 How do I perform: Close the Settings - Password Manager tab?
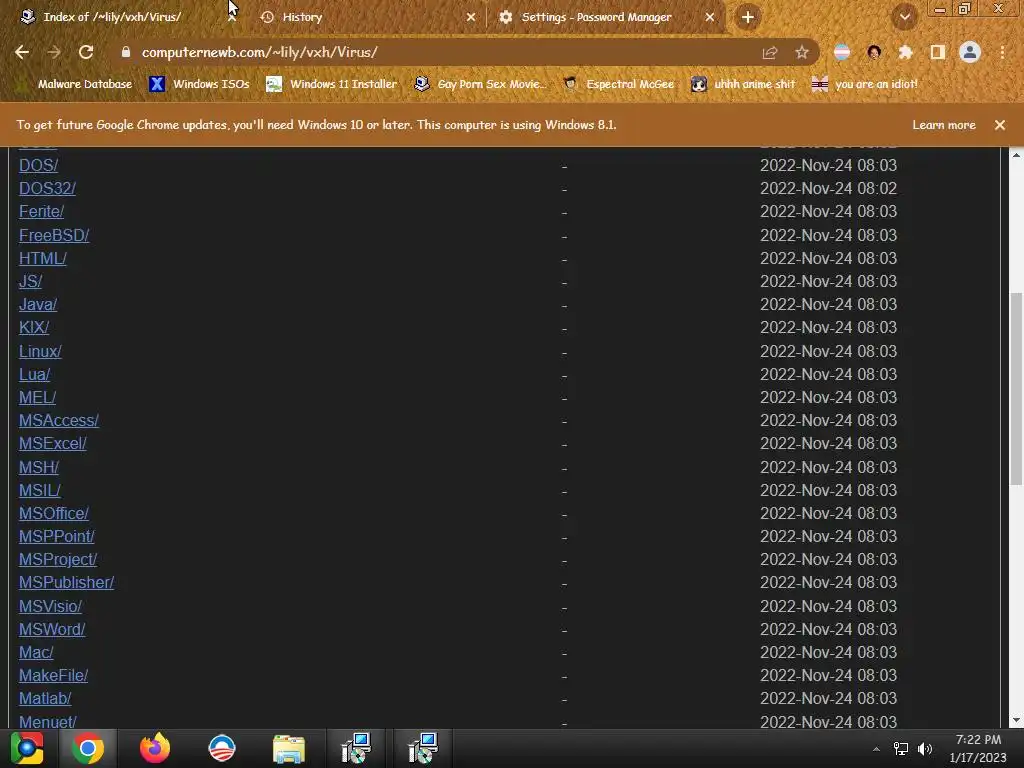(x=710, y=17)
